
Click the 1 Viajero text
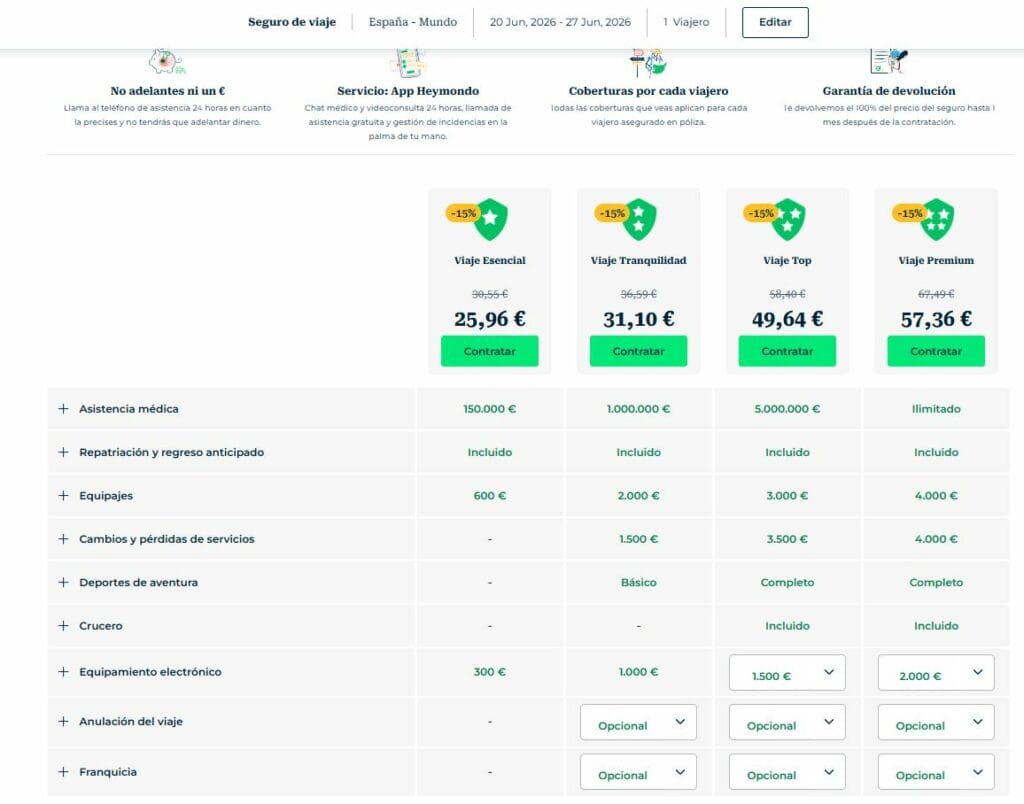point(686,22)
